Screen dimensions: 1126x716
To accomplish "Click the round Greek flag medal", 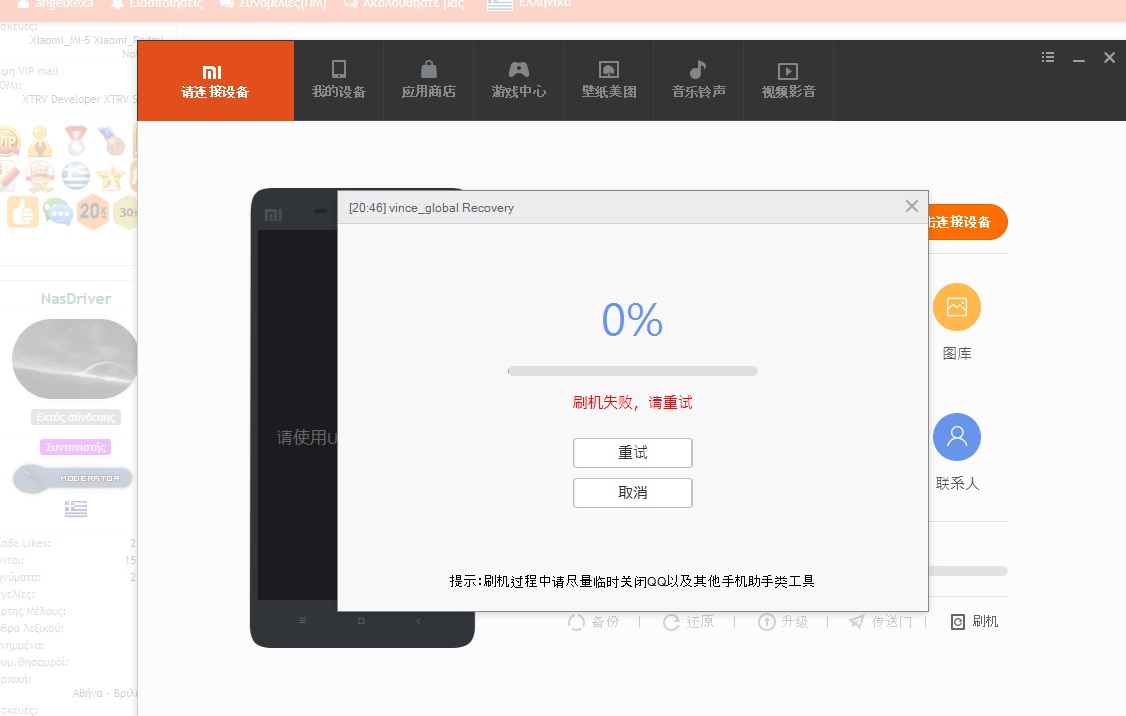I will (75, 176).
